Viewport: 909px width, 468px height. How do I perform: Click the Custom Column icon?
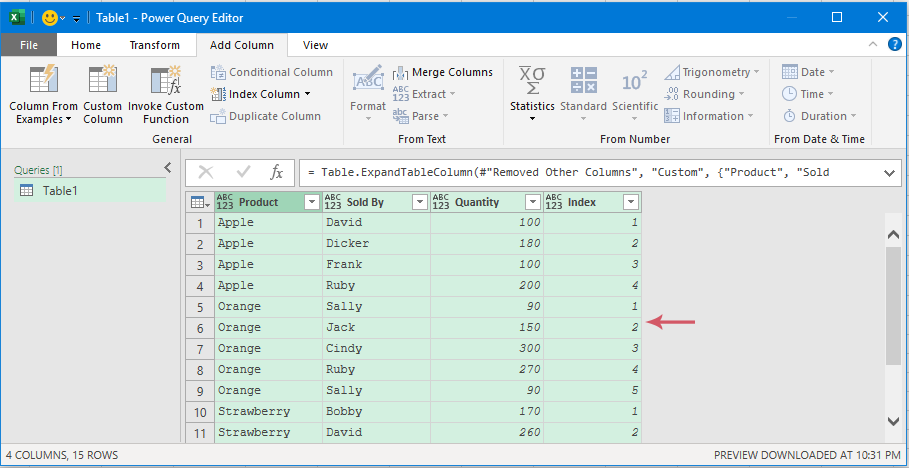[x=102, y=80]
